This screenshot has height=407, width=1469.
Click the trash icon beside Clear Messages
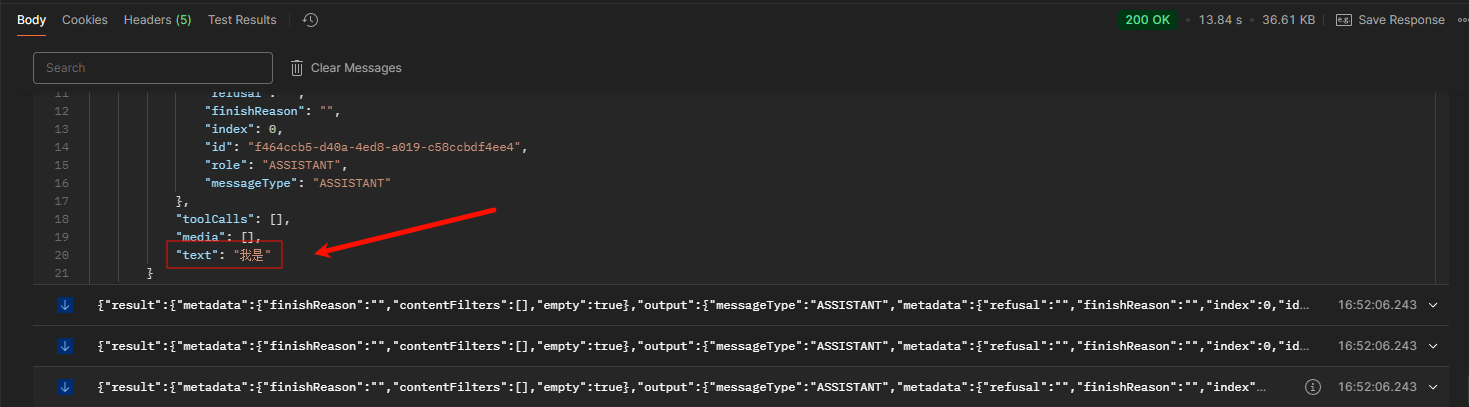tap(297, 68)
